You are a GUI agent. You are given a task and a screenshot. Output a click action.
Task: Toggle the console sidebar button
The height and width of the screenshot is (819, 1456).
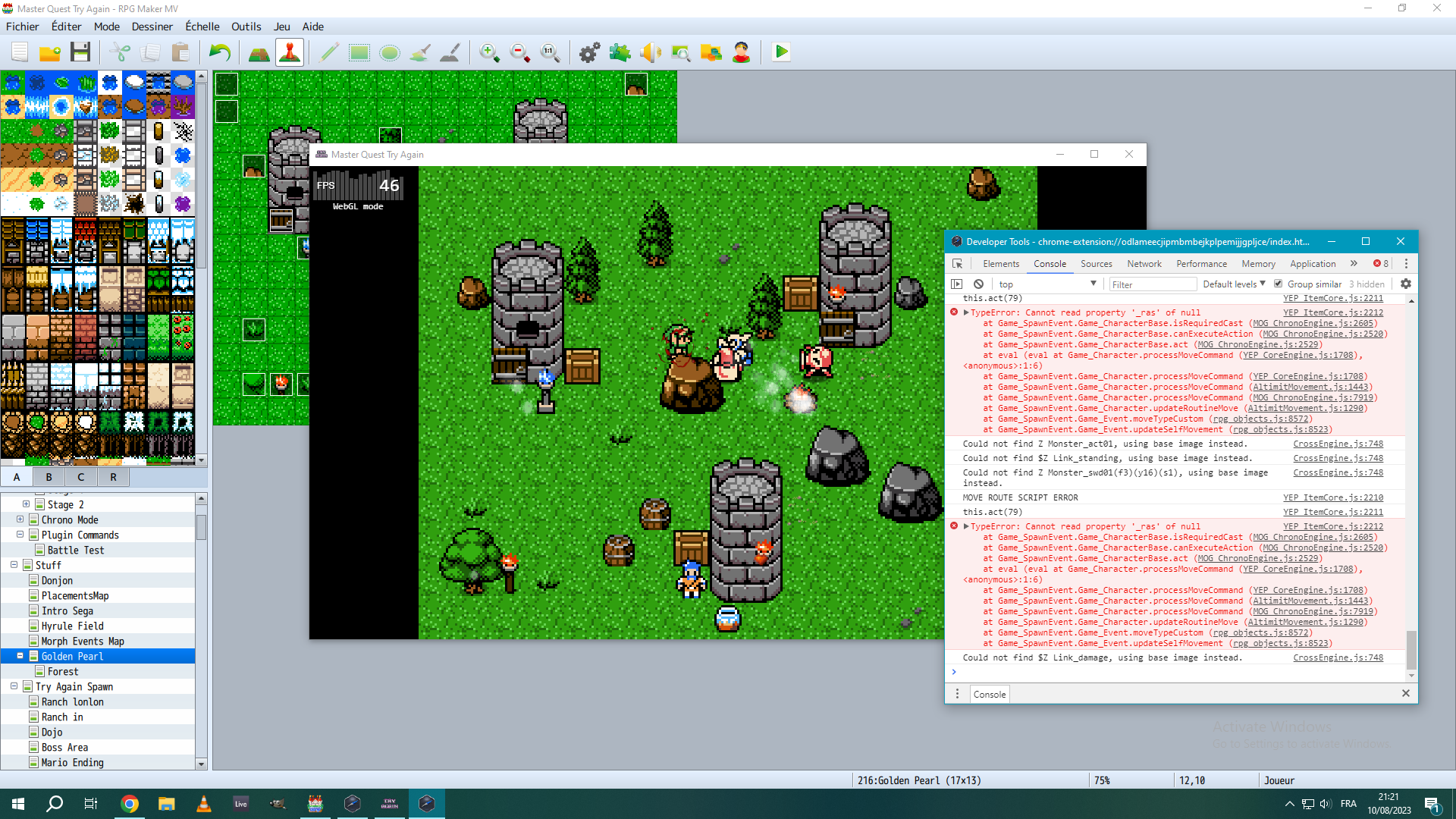tap(957, 284)
